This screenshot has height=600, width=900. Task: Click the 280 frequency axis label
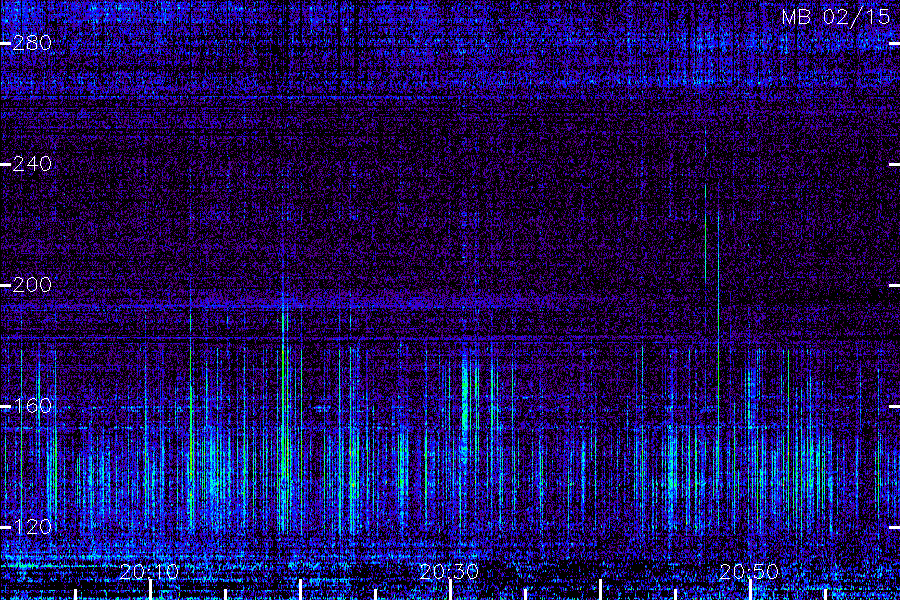point(32,43)
